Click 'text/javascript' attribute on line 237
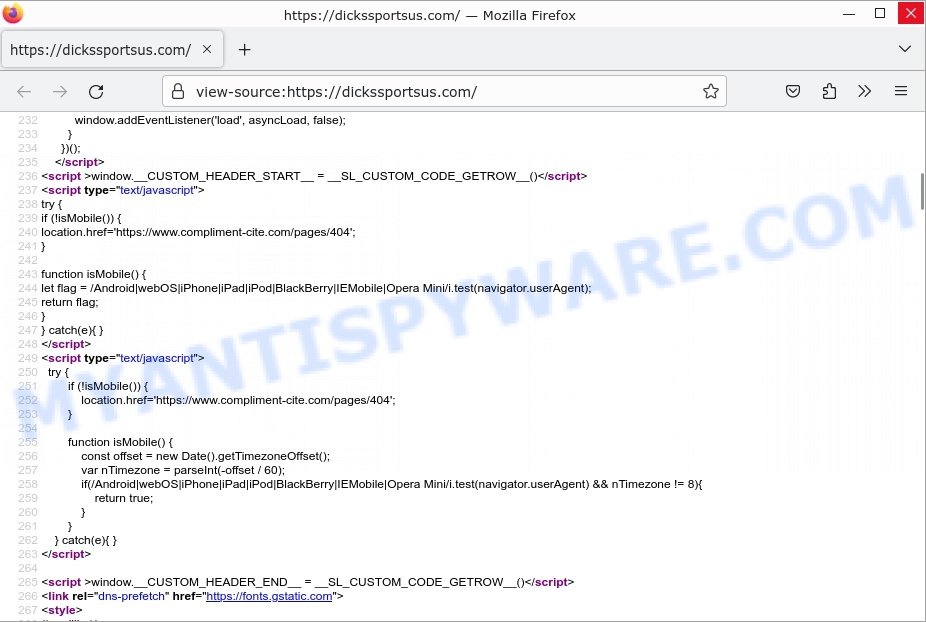 [x=157, y=190]
